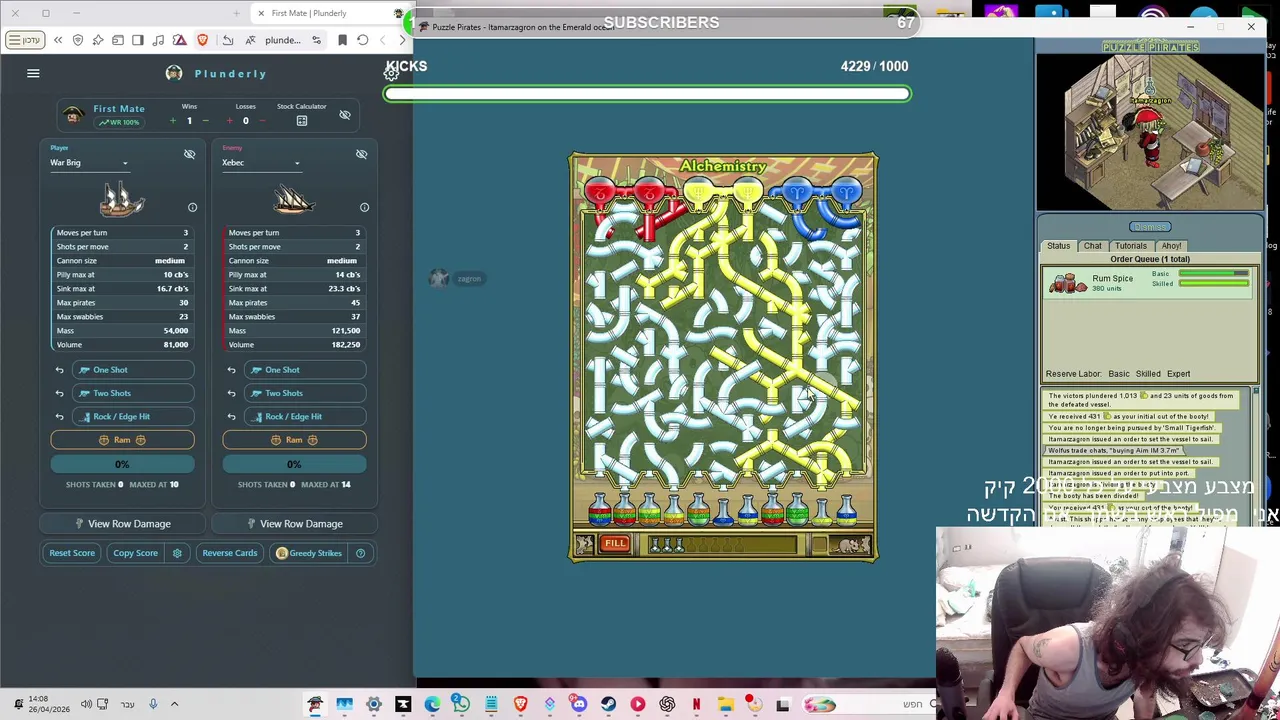Add Two Shots for the player
1280x720 pixels.
pyautogui.click(x=132, y=393)
